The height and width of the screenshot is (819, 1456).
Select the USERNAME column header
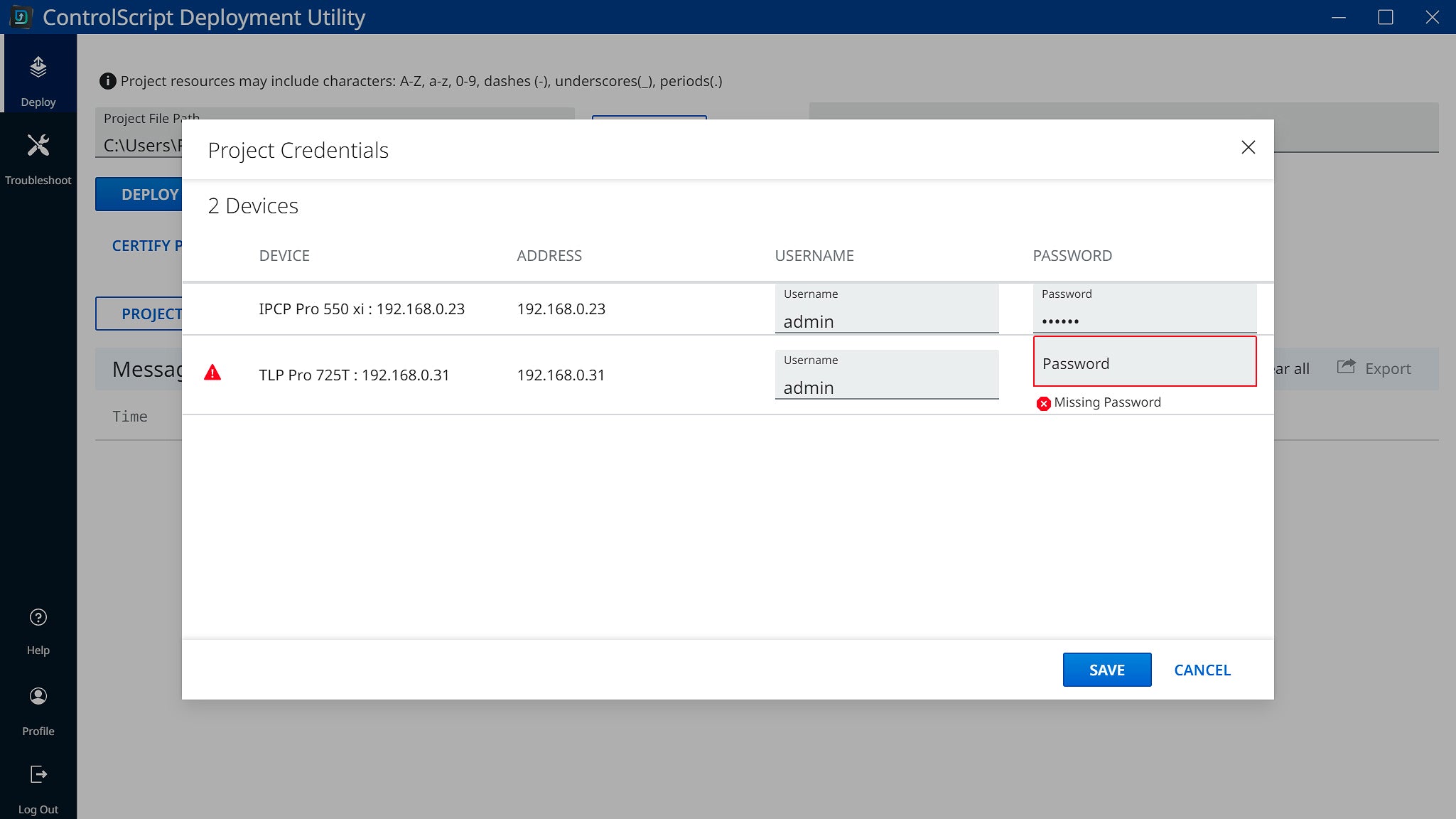click(x=814, y=256)
